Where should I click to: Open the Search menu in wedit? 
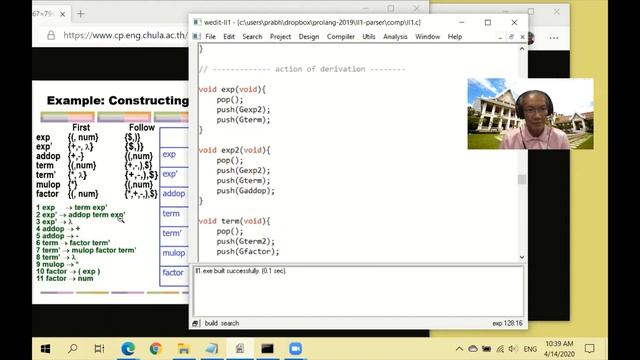click(x=252, y=37)
